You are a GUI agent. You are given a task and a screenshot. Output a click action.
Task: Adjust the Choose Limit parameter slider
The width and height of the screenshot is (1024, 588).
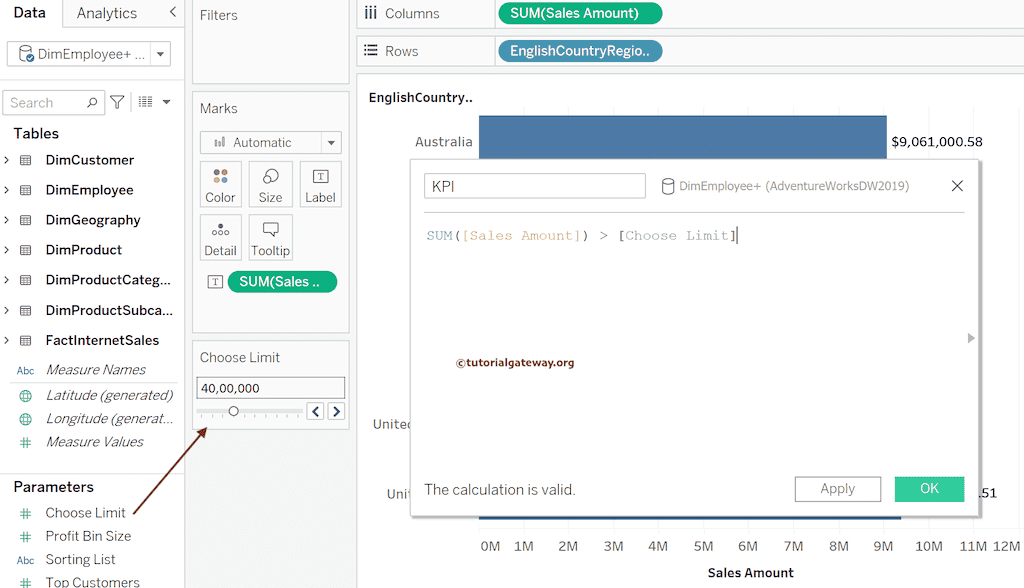pos(234,410)
